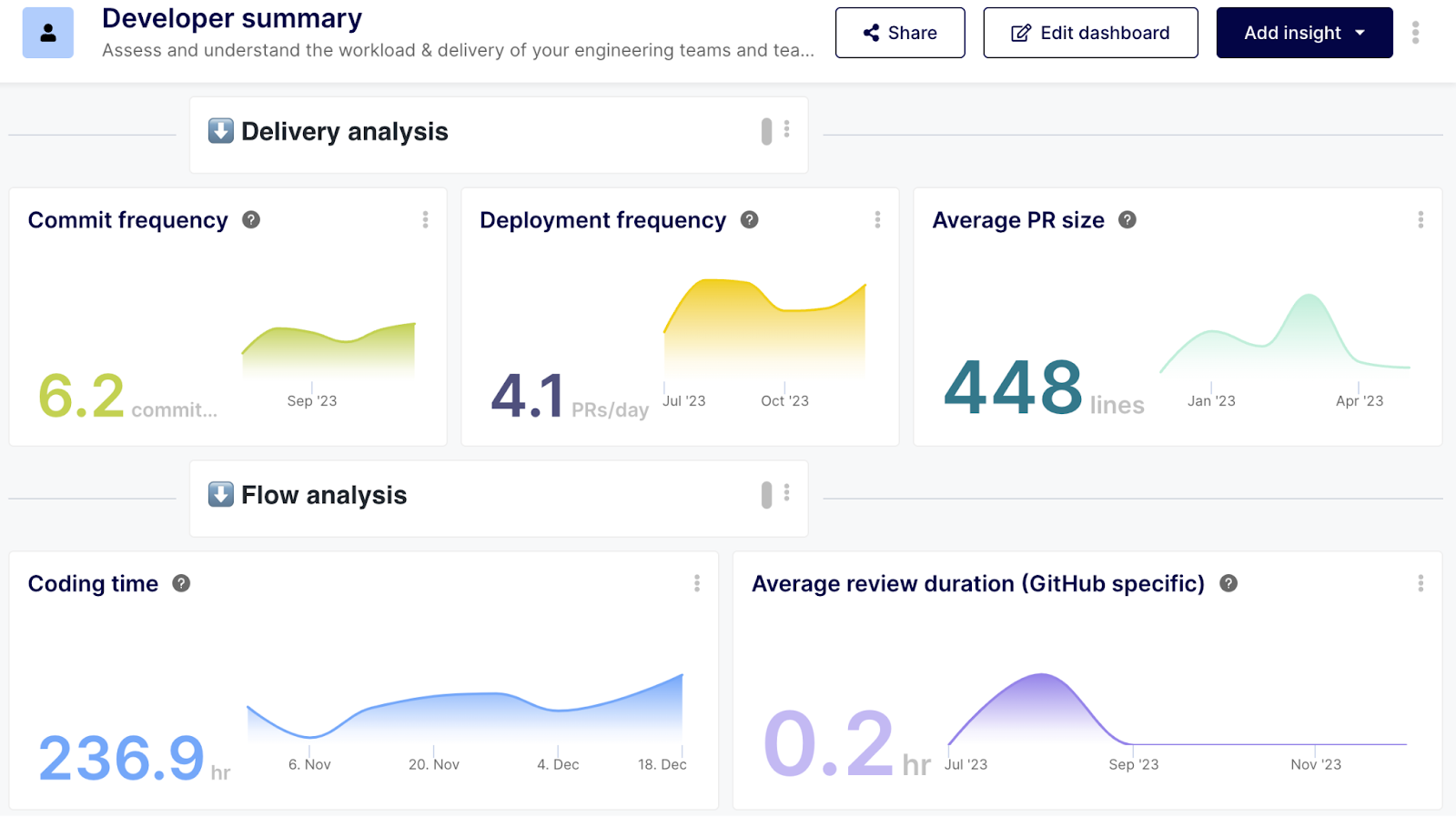1456x817 pixels.
Task: Click the help icon for Average review duration
Action: [1228, 584]
